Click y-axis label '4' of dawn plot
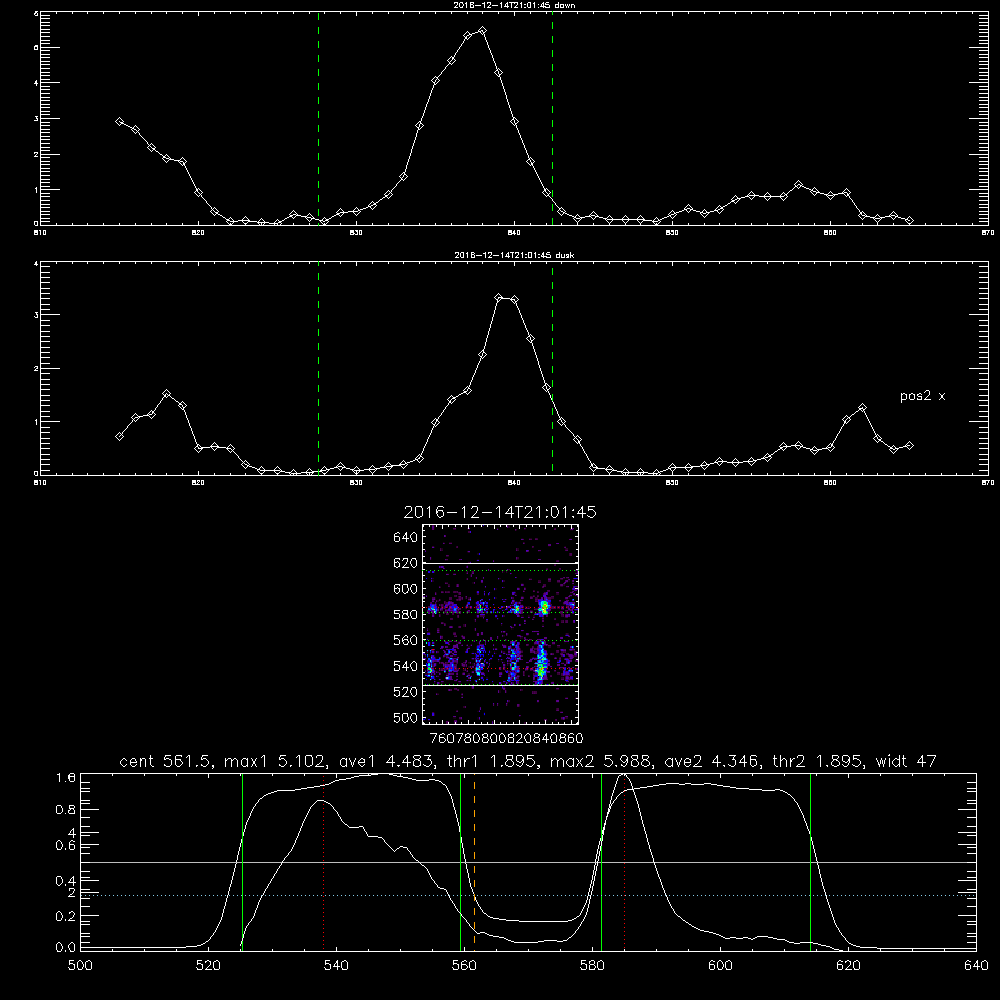Viewport: 1000px width, 1000px height. [36, 83]
